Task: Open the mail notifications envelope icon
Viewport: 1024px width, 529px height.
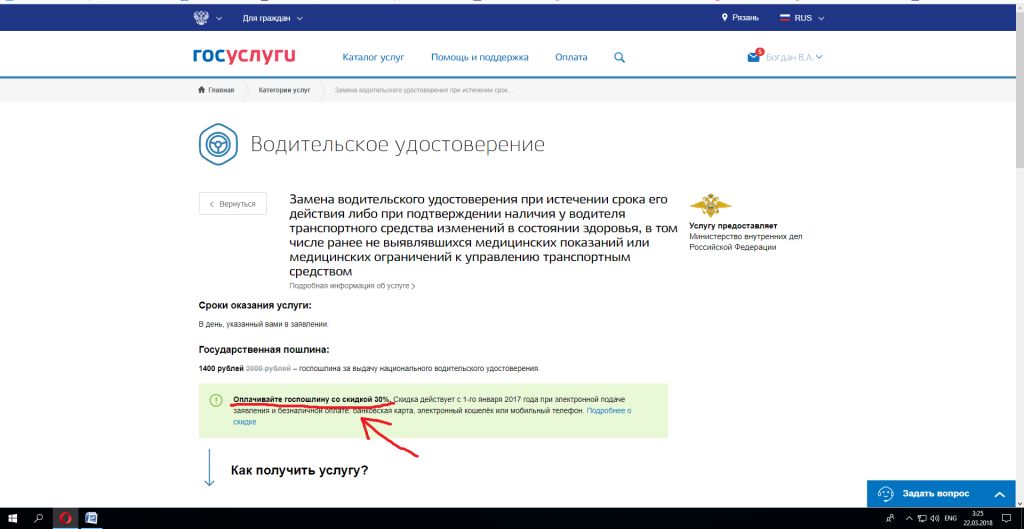Action: (754, 57)
